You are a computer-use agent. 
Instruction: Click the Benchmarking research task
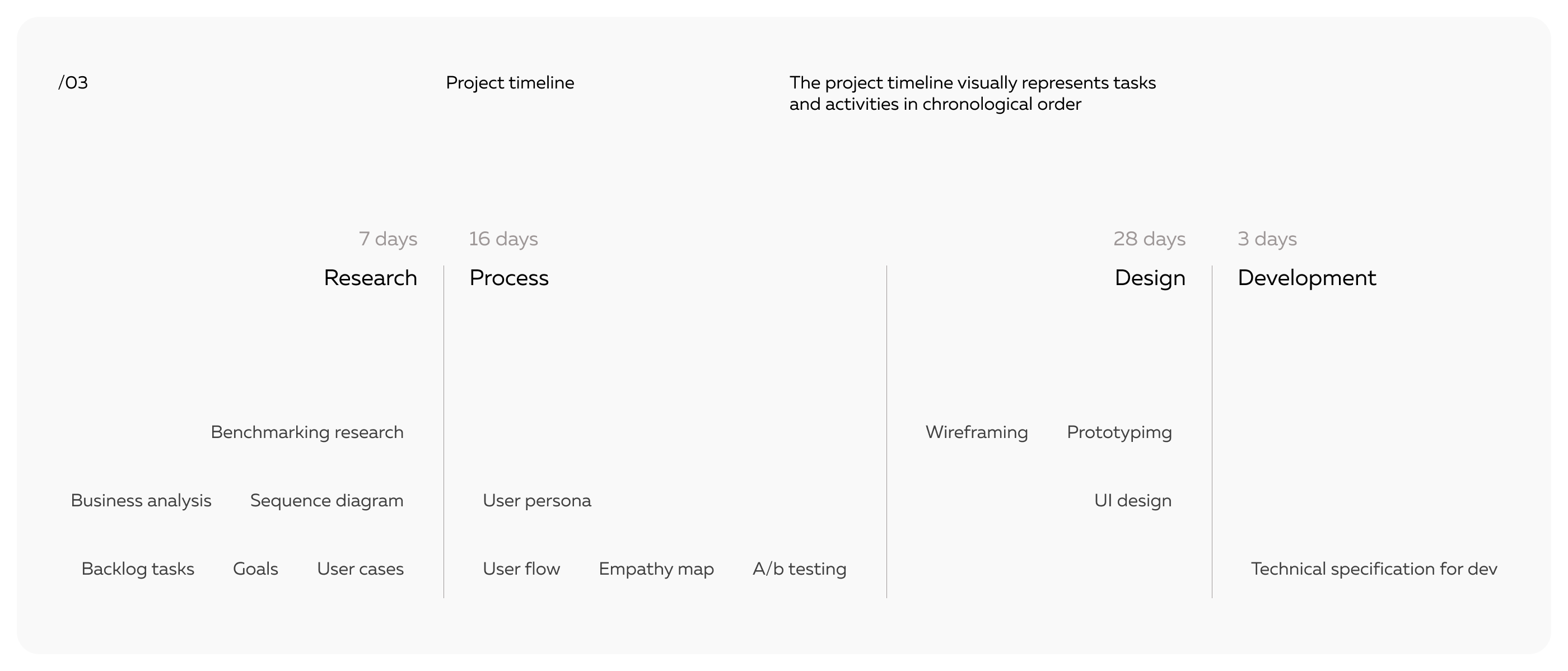click(x=307, y=432)
